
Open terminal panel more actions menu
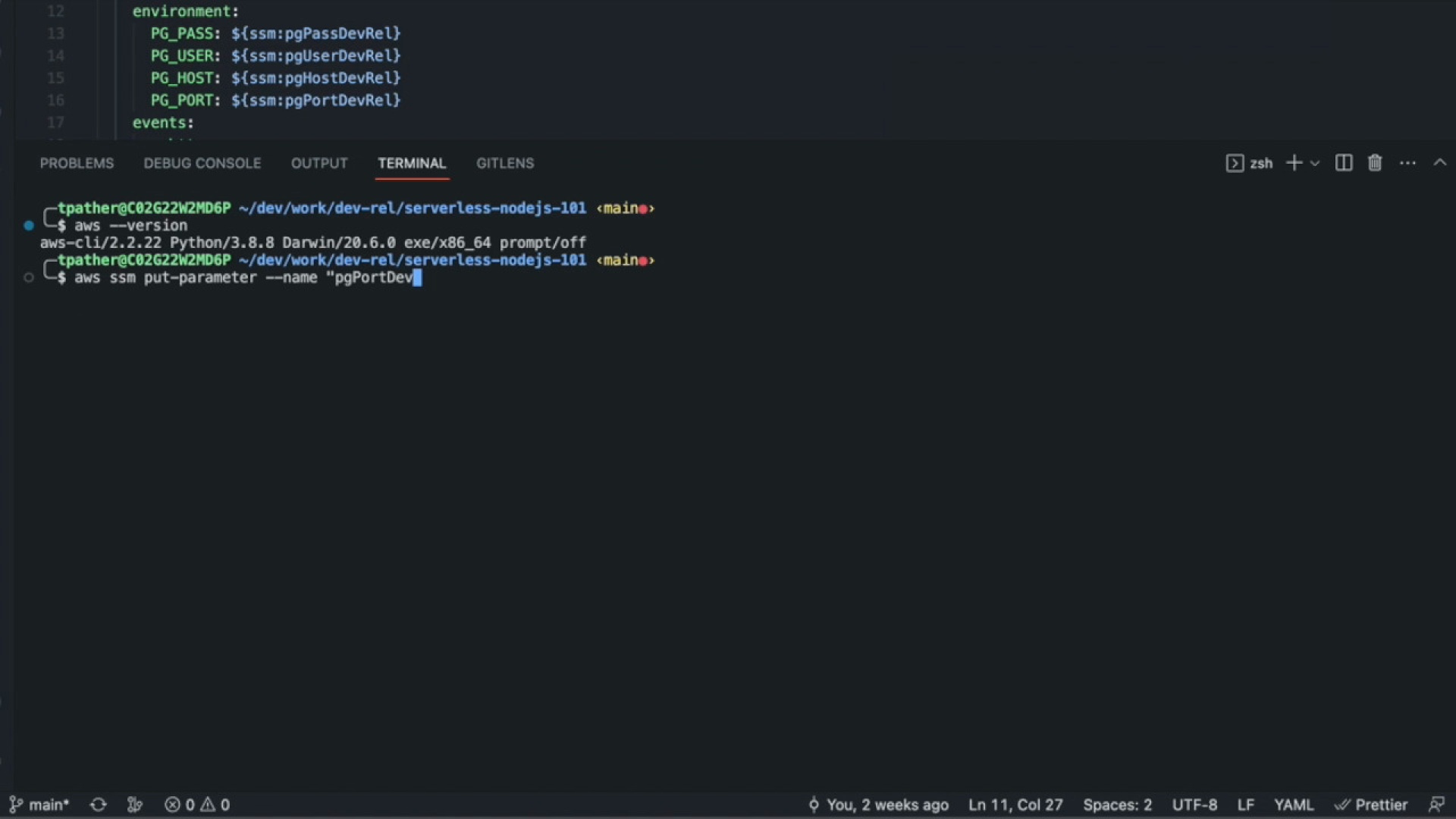[1407, 163]
